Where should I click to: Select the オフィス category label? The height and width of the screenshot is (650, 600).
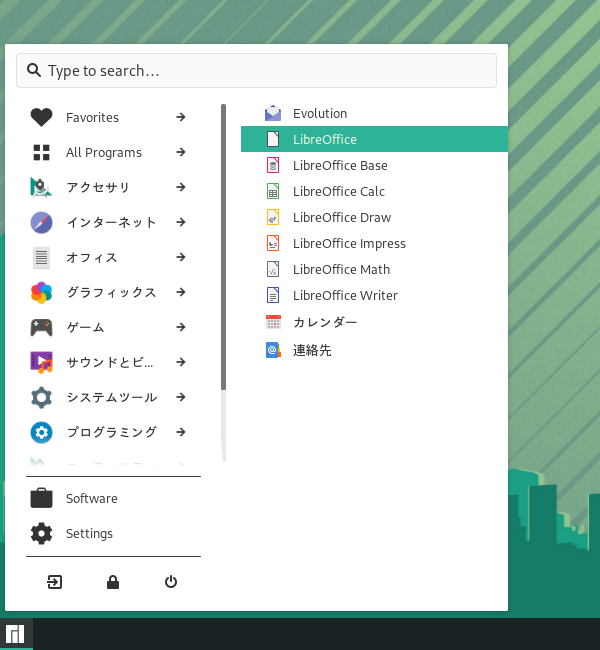click(92, 257)
